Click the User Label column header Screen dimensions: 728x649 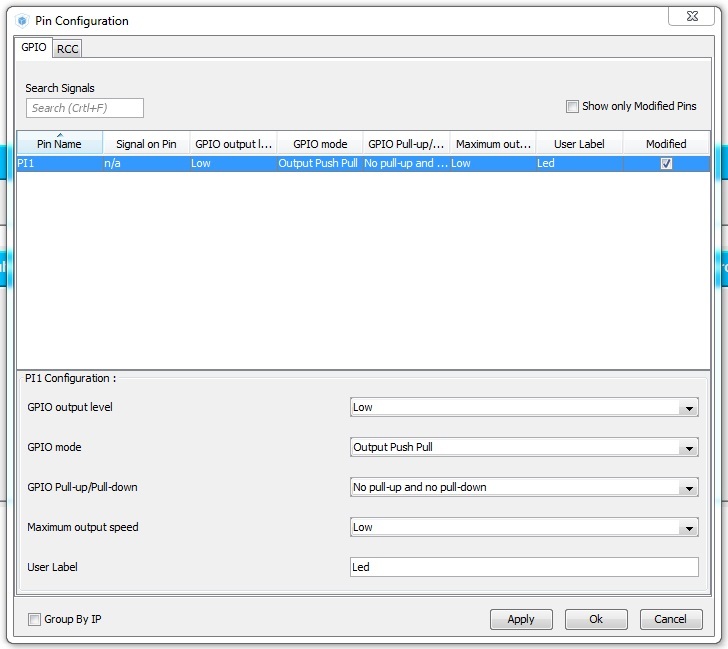click(x=579, y=144)
